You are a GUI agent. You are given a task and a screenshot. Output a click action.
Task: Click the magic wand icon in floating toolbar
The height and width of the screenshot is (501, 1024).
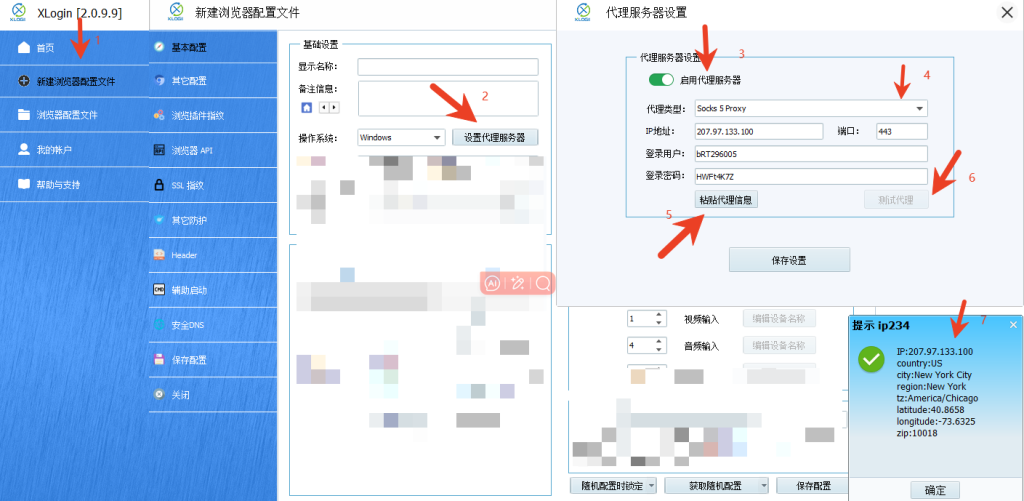pyautogui.click(x=519, y=283)
